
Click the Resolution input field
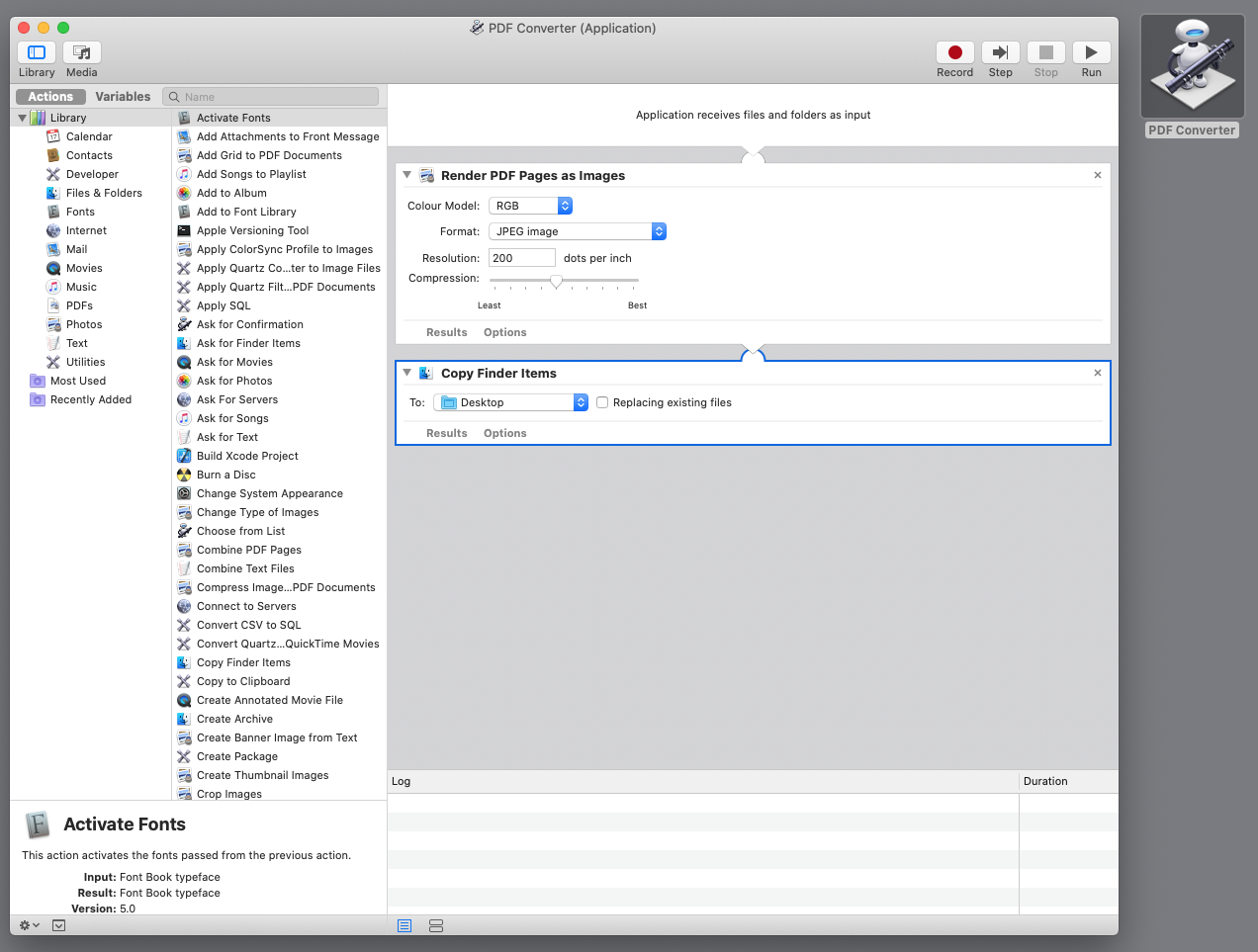pos(521,257)
